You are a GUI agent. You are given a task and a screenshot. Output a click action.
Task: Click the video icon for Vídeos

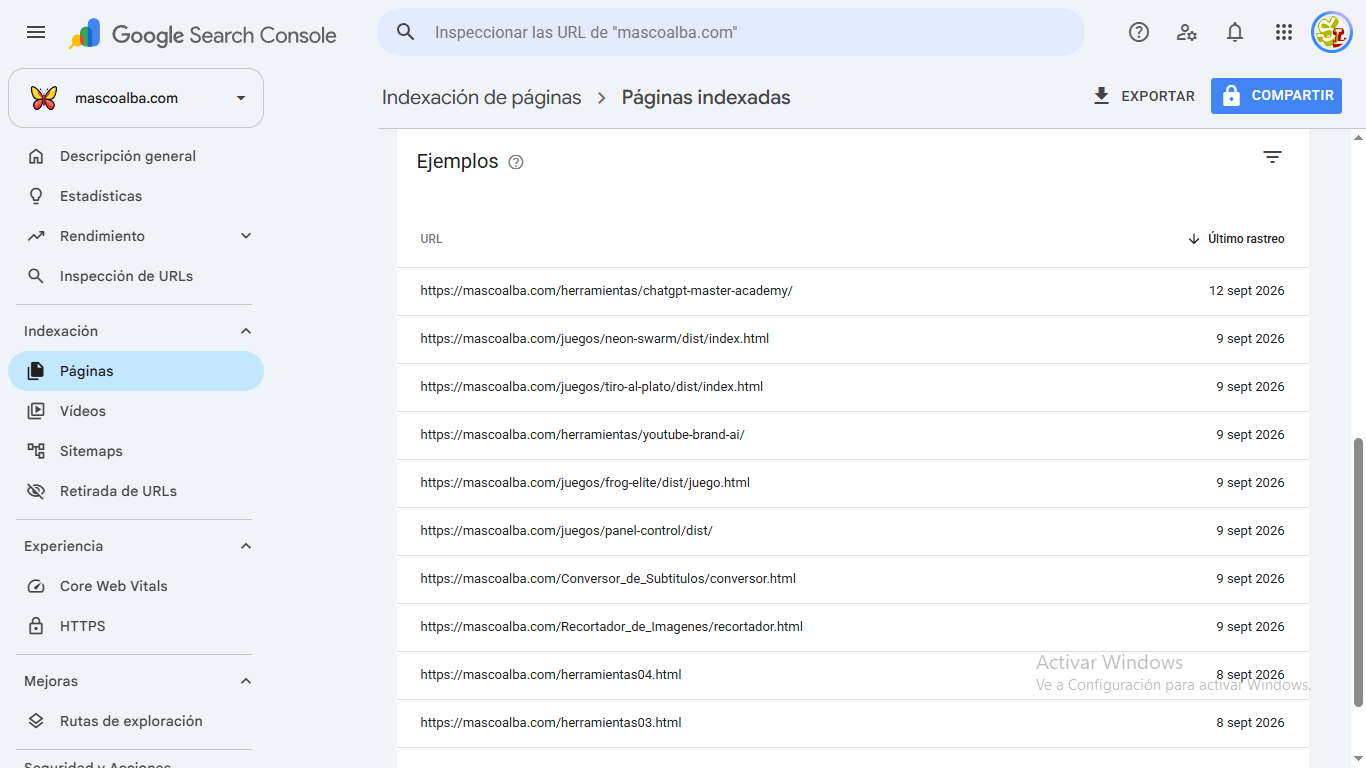point(36,411)
